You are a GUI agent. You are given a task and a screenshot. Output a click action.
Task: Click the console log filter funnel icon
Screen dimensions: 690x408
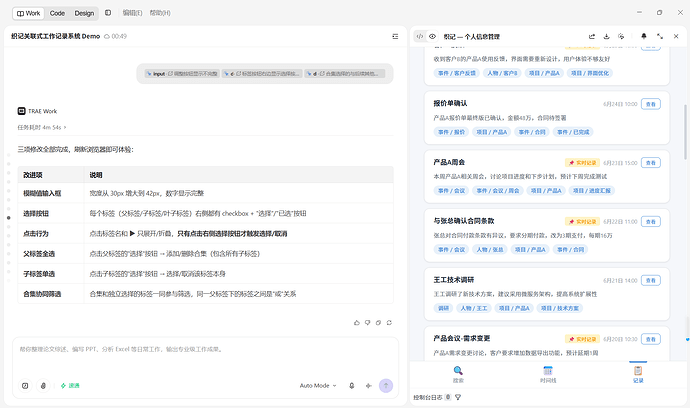(x=458, y=397)
